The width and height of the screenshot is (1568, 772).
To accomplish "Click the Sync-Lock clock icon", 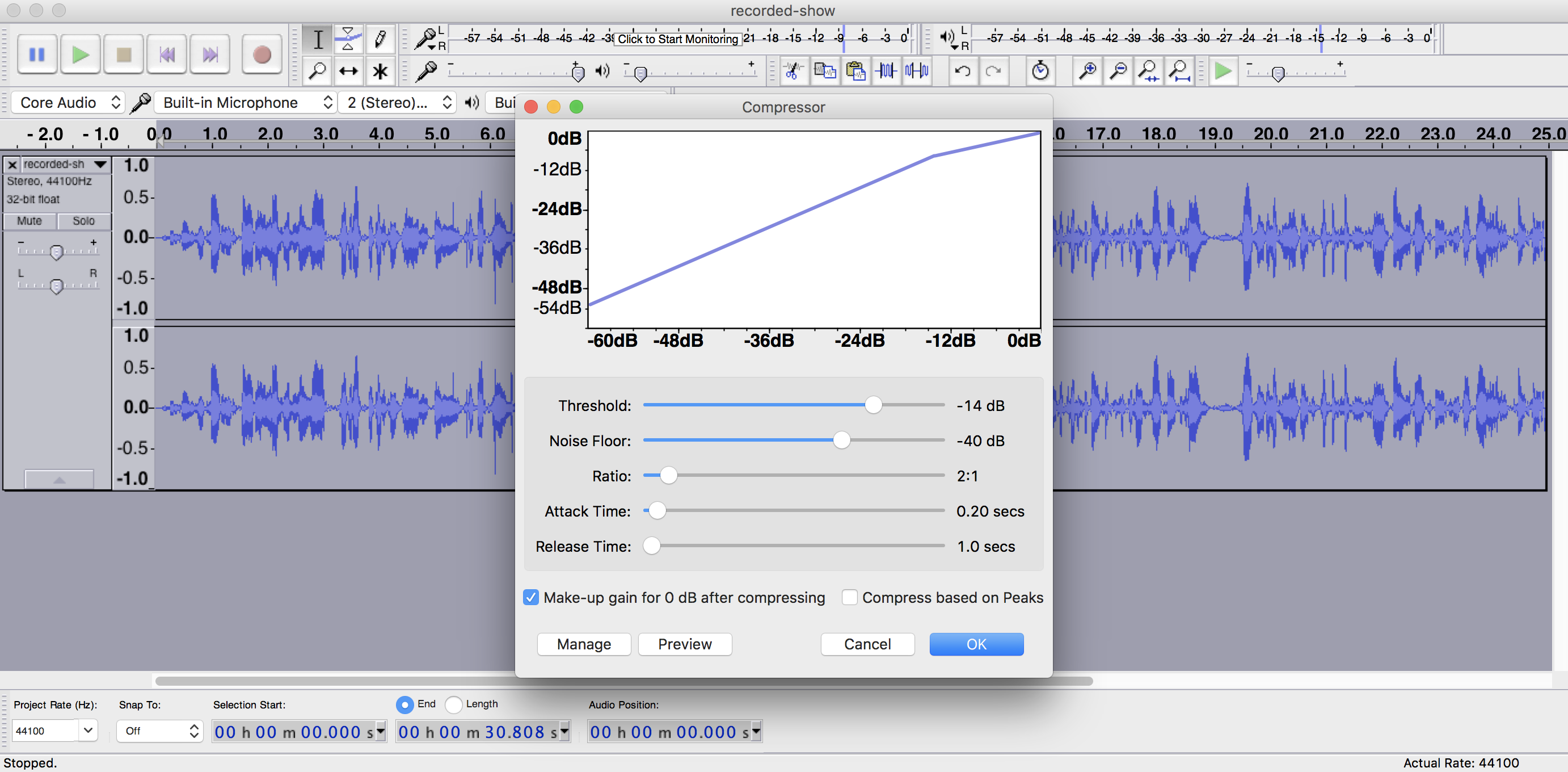I will pyautogui.click(x=1040, y=72).
